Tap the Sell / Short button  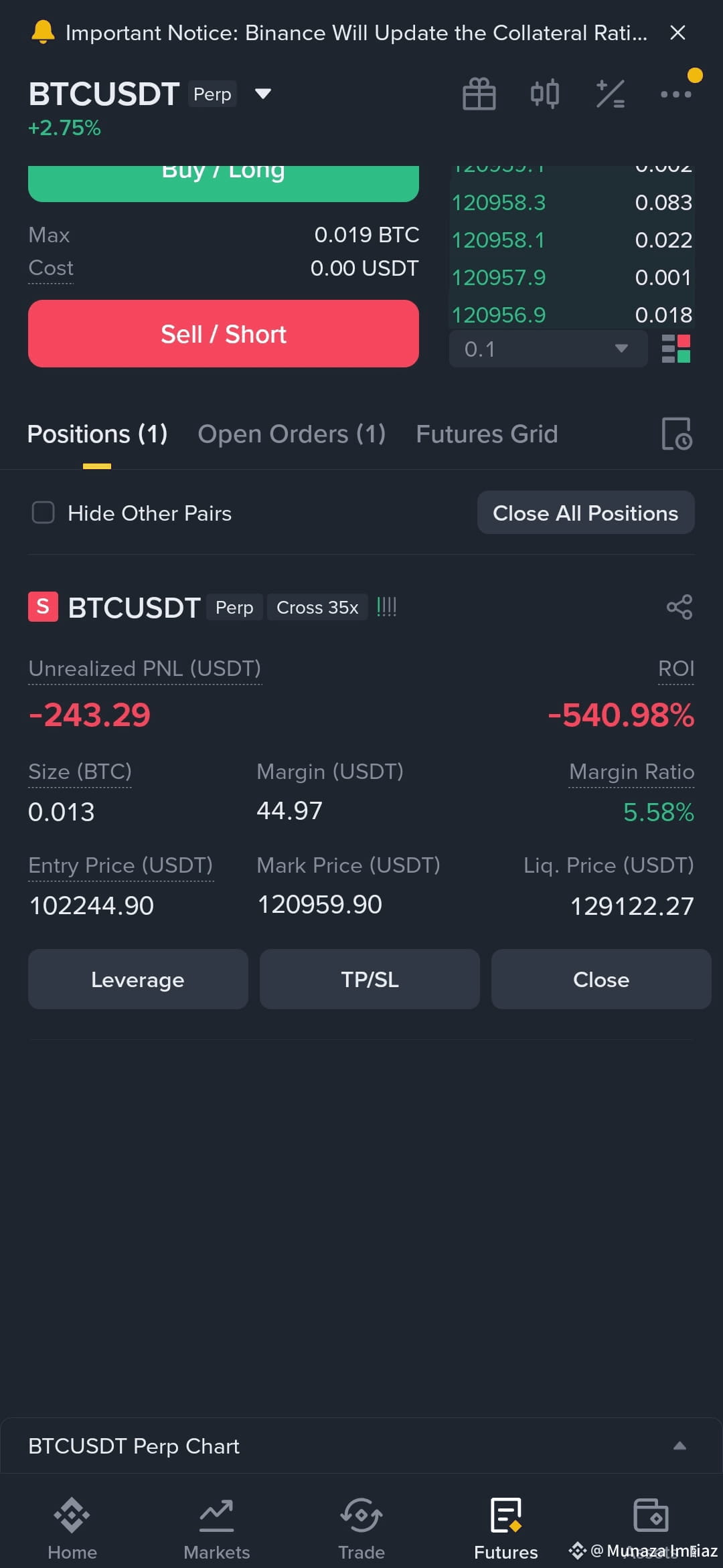[x=224, y=333]
